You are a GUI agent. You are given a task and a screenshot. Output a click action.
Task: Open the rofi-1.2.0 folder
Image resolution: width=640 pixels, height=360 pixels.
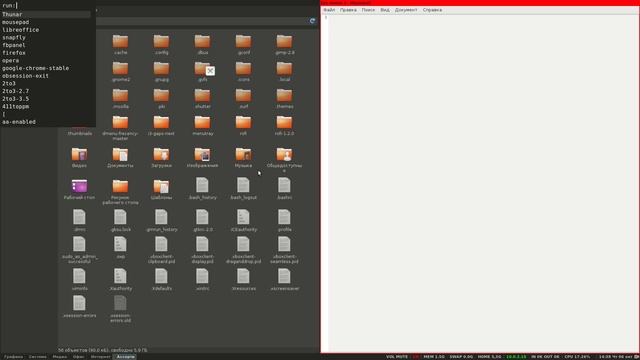click(x=284, y=125)
